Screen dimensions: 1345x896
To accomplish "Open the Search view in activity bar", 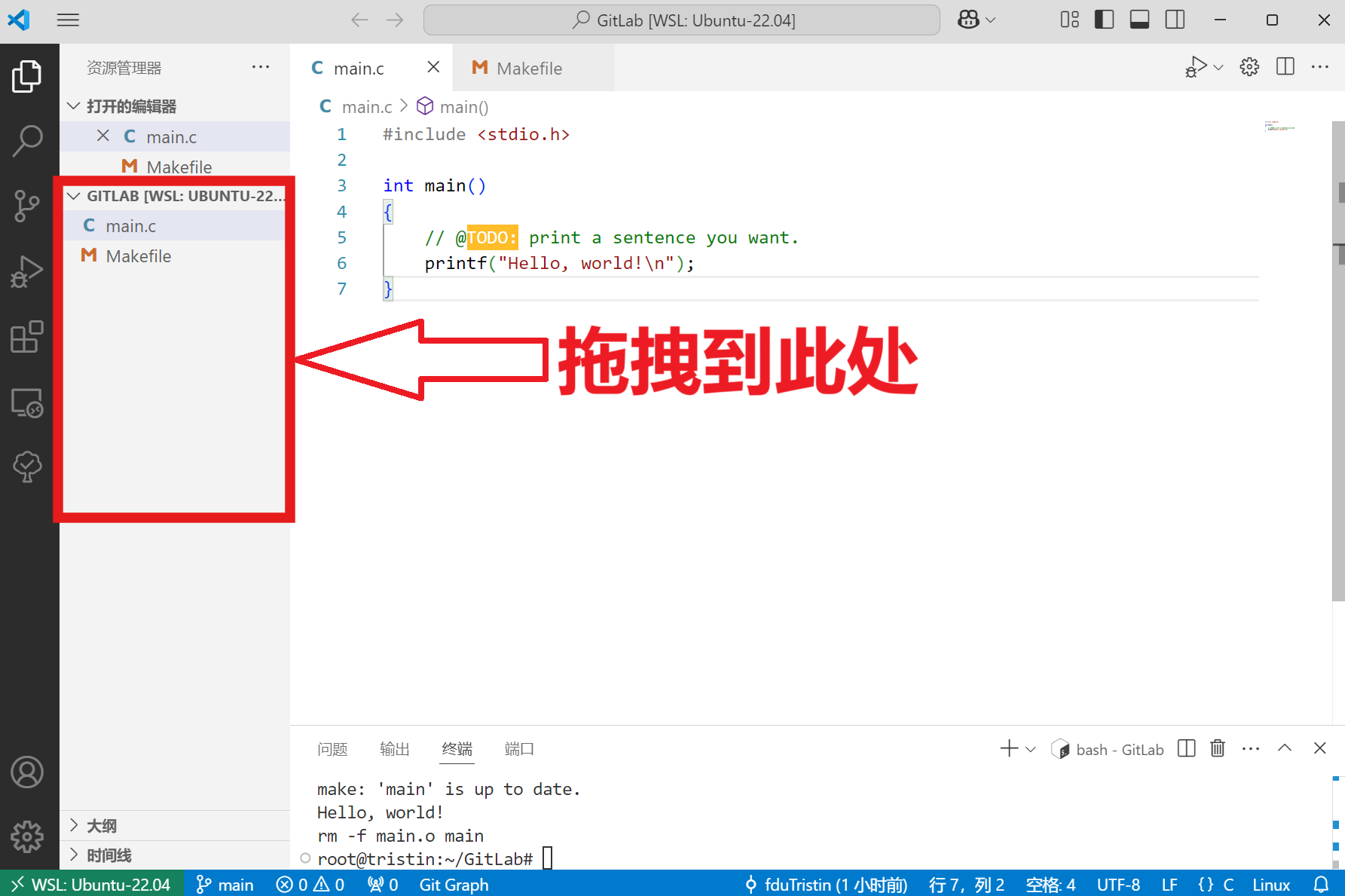I will (27, 140).
